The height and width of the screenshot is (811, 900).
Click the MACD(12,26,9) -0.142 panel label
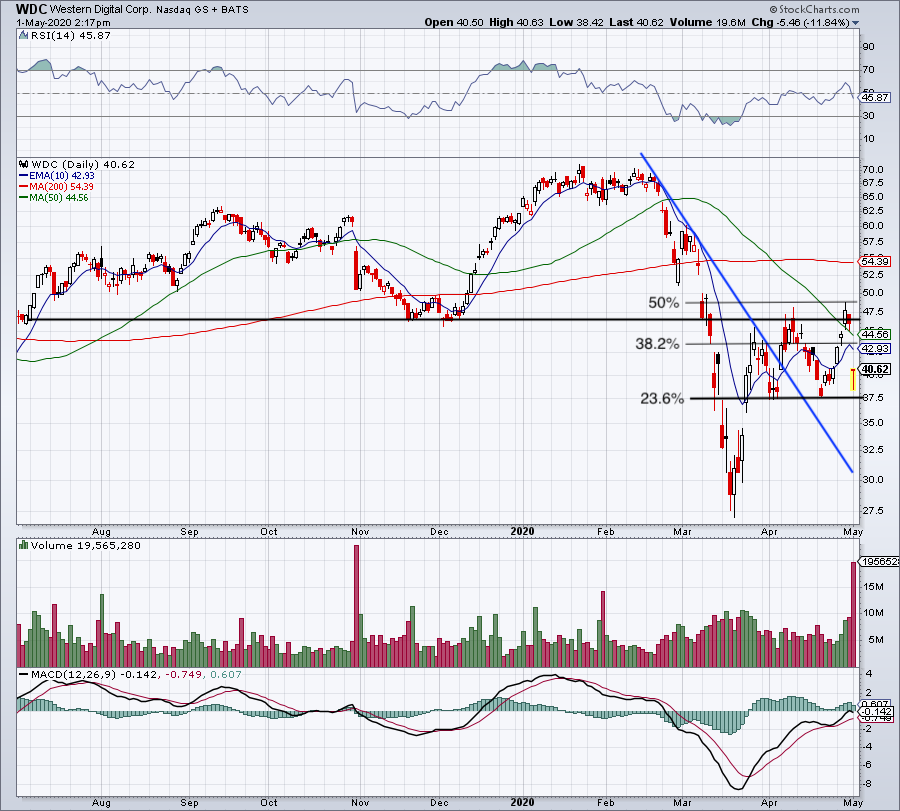[94, 674]
